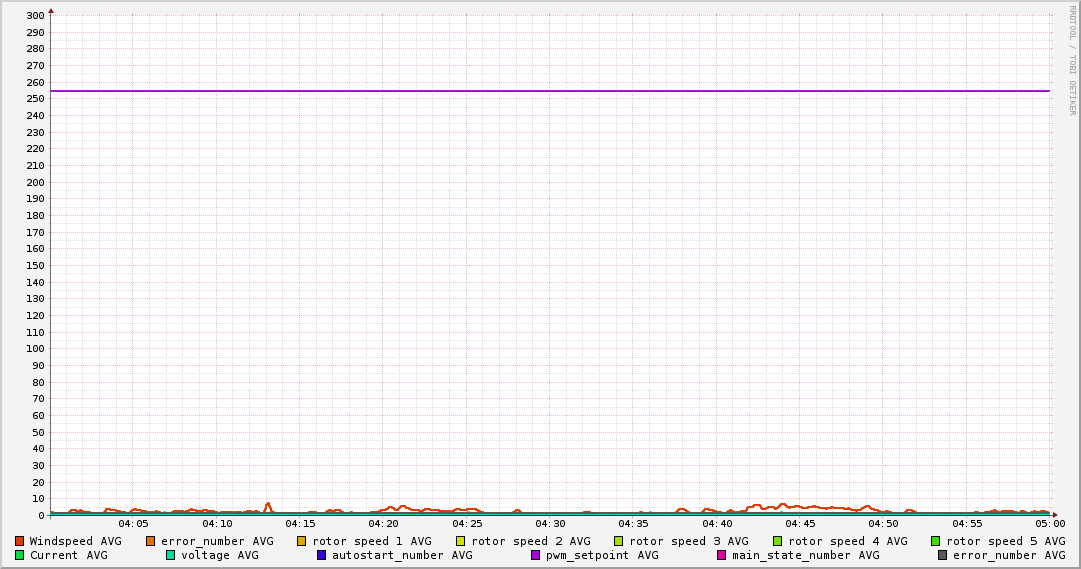The height and width of the screenshot is (569, 1081).
Task: Select the rotor speed 1 AVG legend label
Action: (x=372, y=541)
